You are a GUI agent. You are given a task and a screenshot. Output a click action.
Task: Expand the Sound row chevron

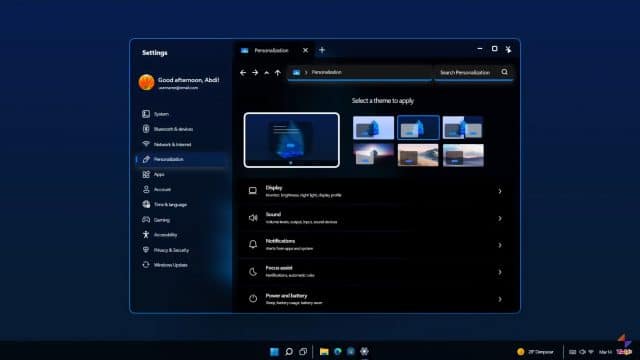pyautogui.click(x=500, y=218)
